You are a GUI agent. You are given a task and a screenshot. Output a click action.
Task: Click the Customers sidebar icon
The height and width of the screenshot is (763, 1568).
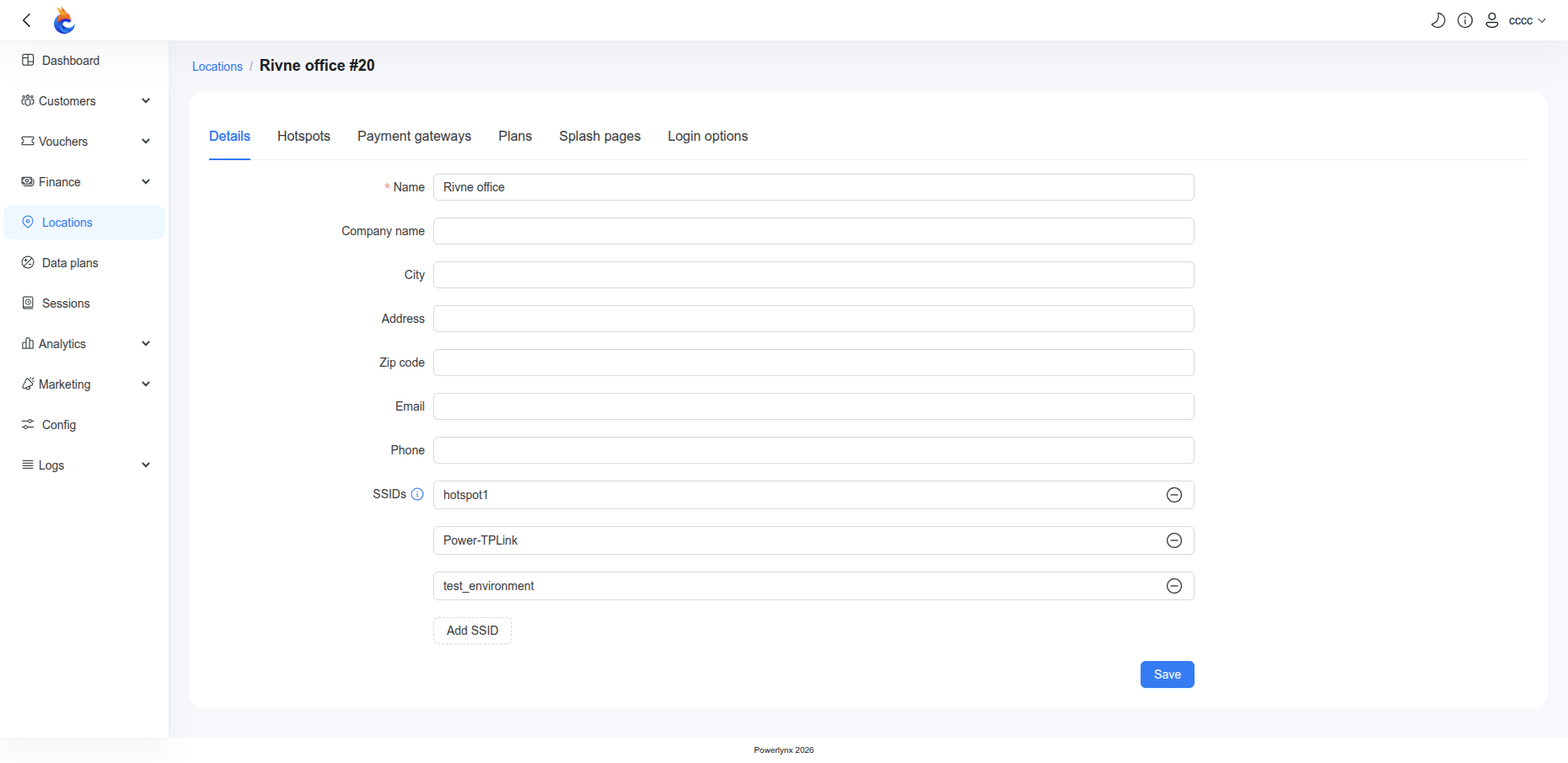click(28, 100)
